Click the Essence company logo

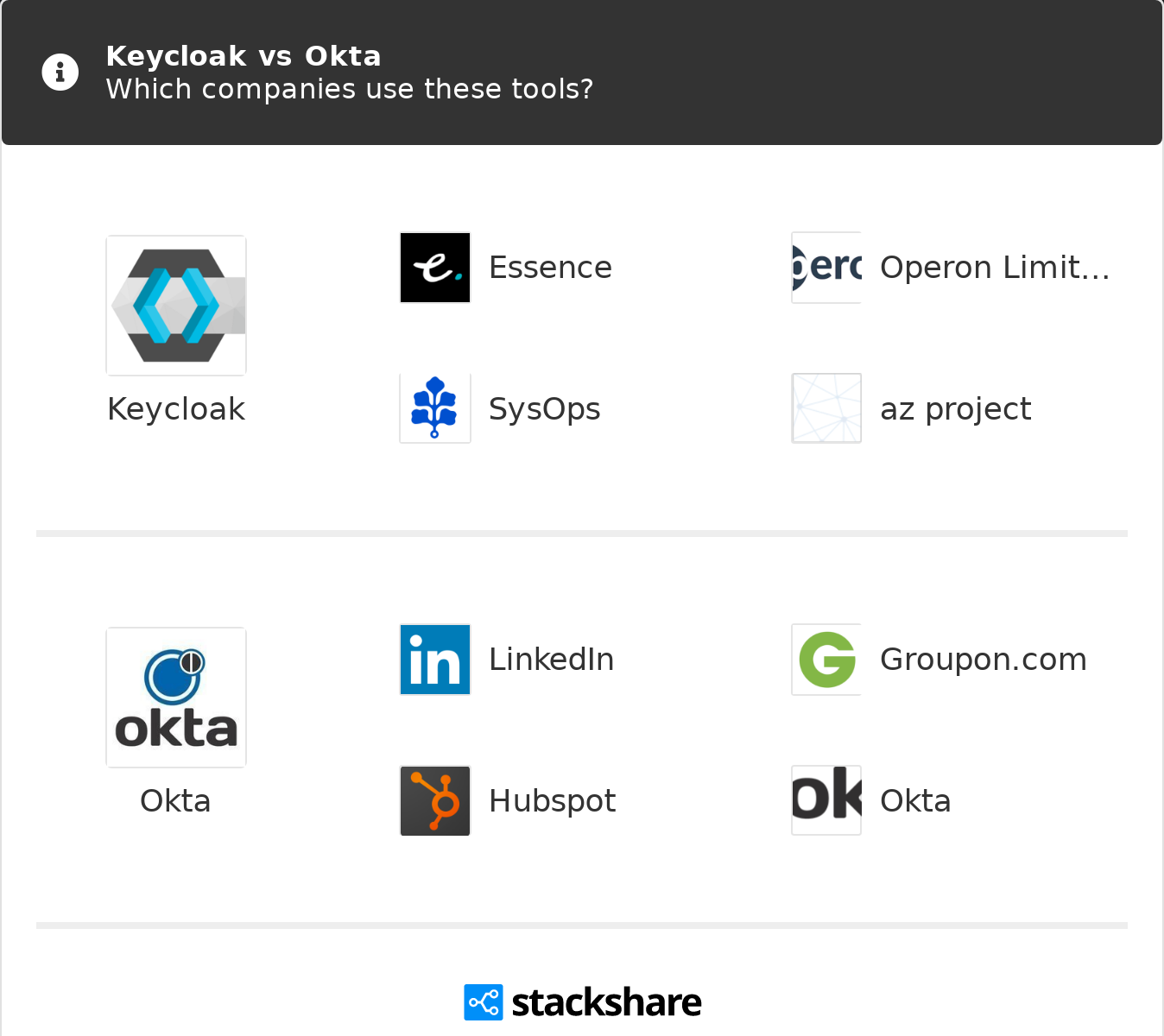coord(434,268)
